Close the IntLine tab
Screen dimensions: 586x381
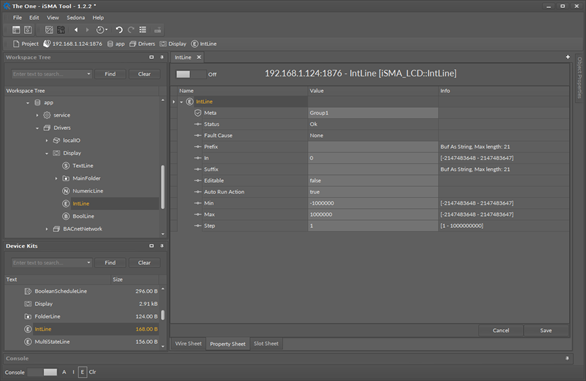[x=199, y=57]
